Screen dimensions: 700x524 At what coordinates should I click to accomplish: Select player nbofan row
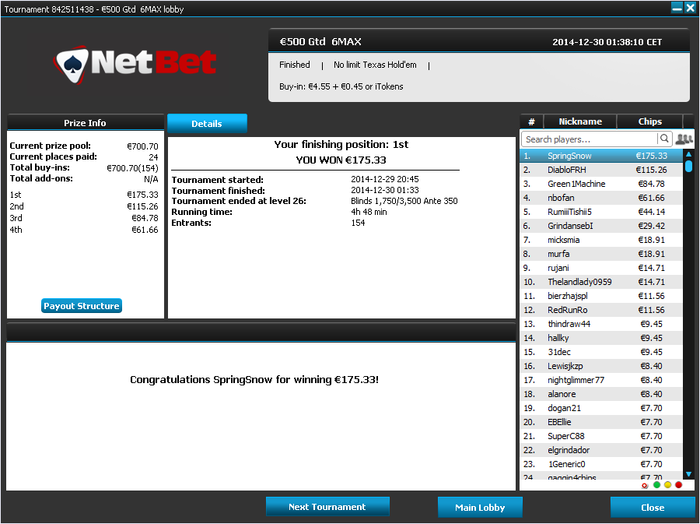(601, 198)
